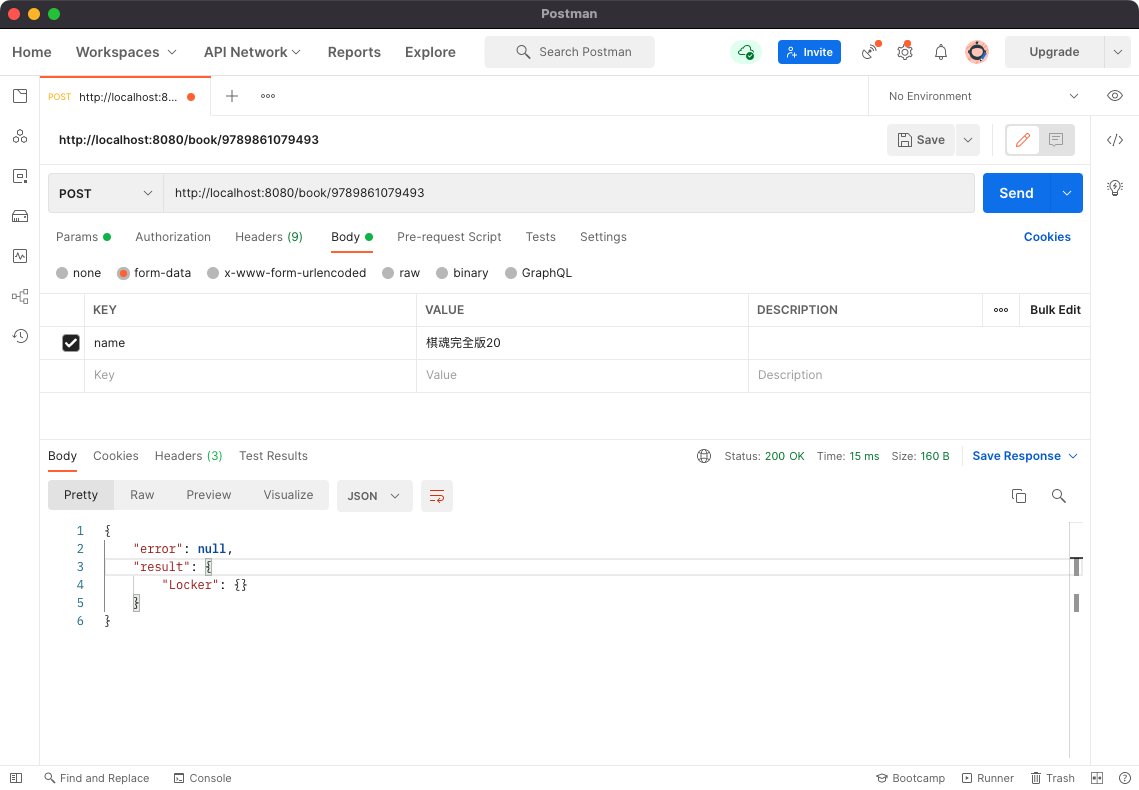The height and width of the screenshot is (790, 1139).
Task: Click the empty Key input cell
Action: 250,375
